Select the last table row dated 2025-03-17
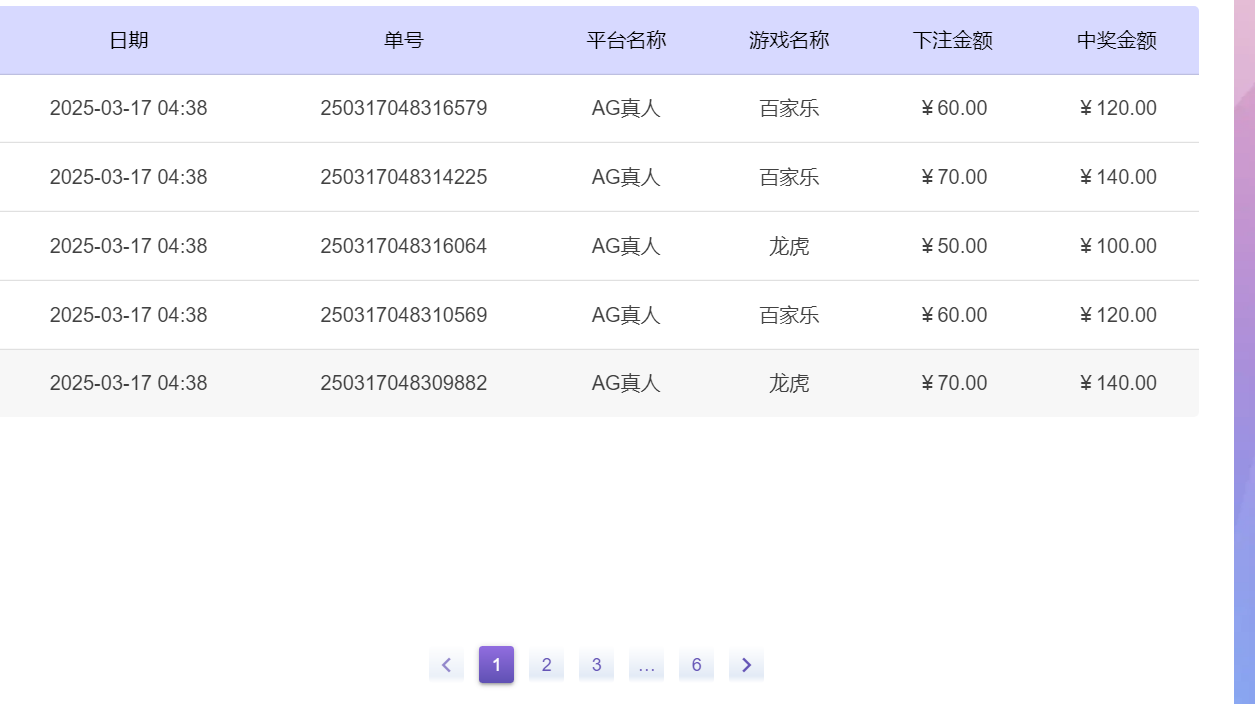1255x704 pixels. point(128,383)
